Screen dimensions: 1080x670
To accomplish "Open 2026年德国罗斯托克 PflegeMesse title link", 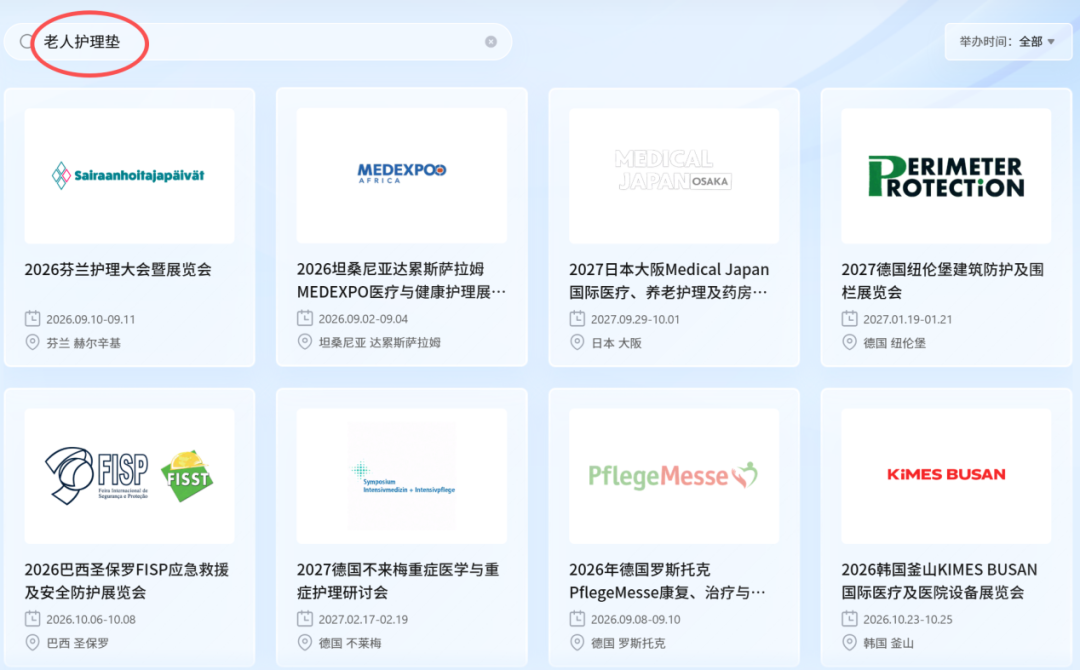I will click(667, 580).
